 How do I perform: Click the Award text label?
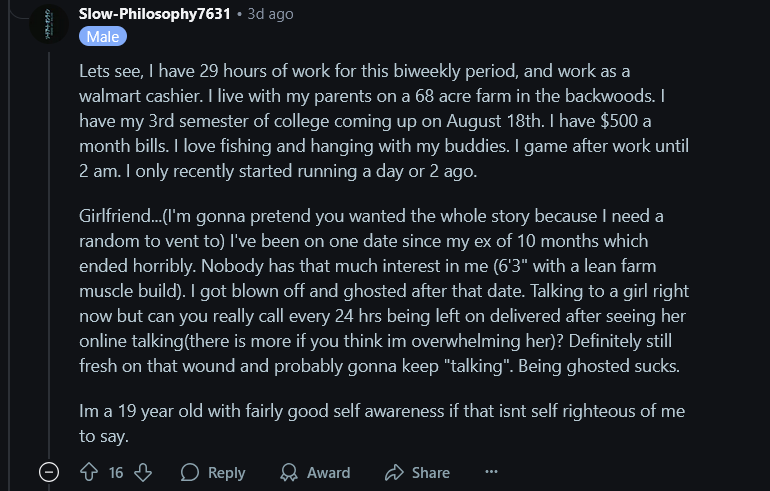click(329, 472)
